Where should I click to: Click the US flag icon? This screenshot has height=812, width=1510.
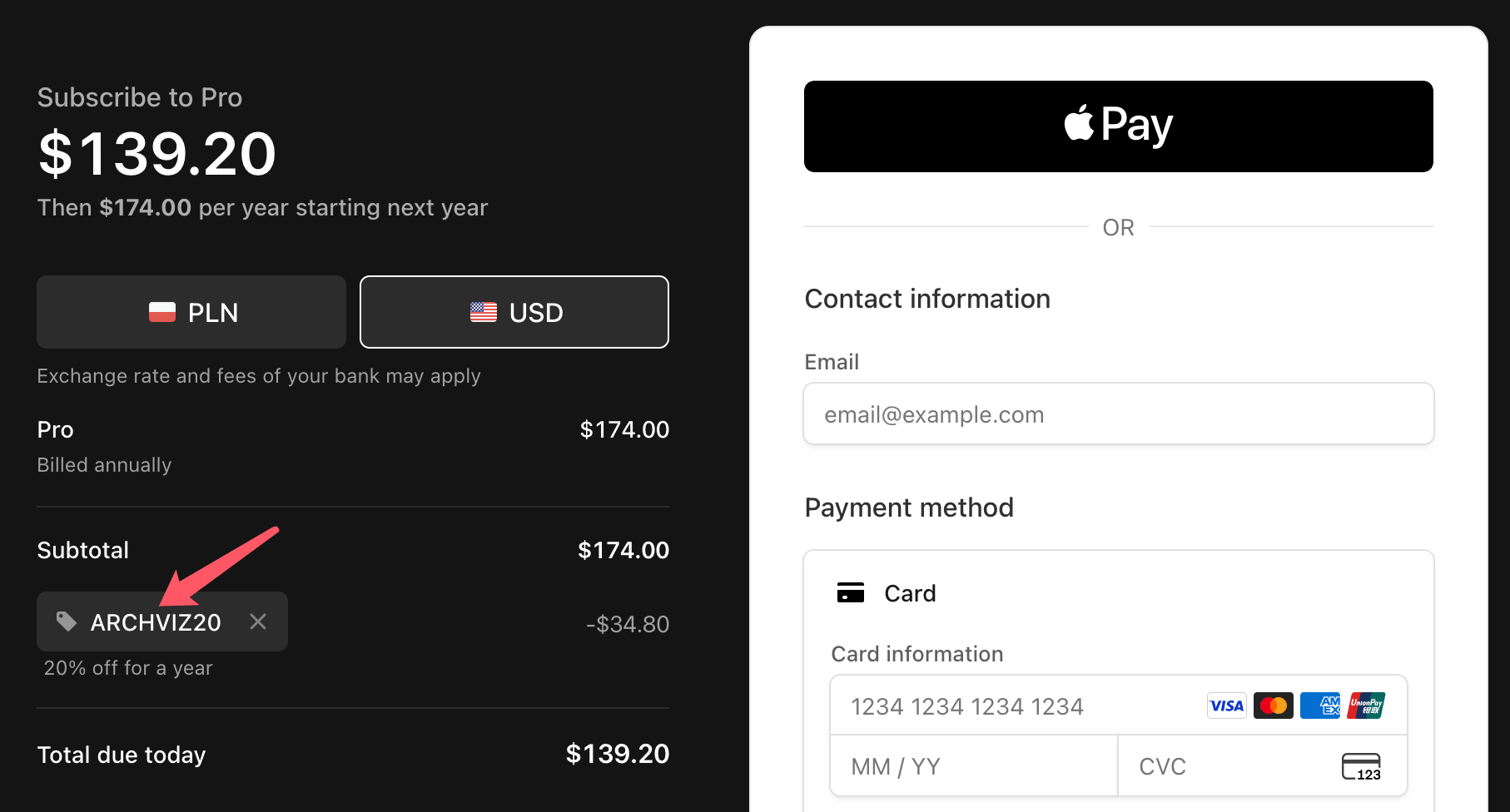tap(484, 312)
